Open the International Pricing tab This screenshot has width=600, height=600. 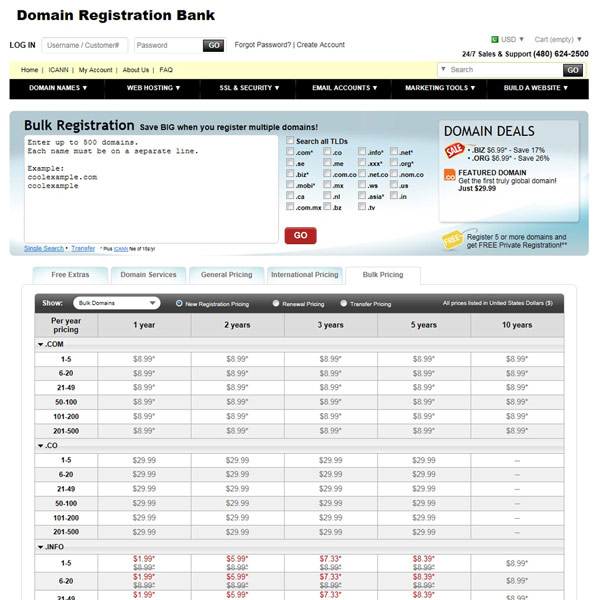305,275
